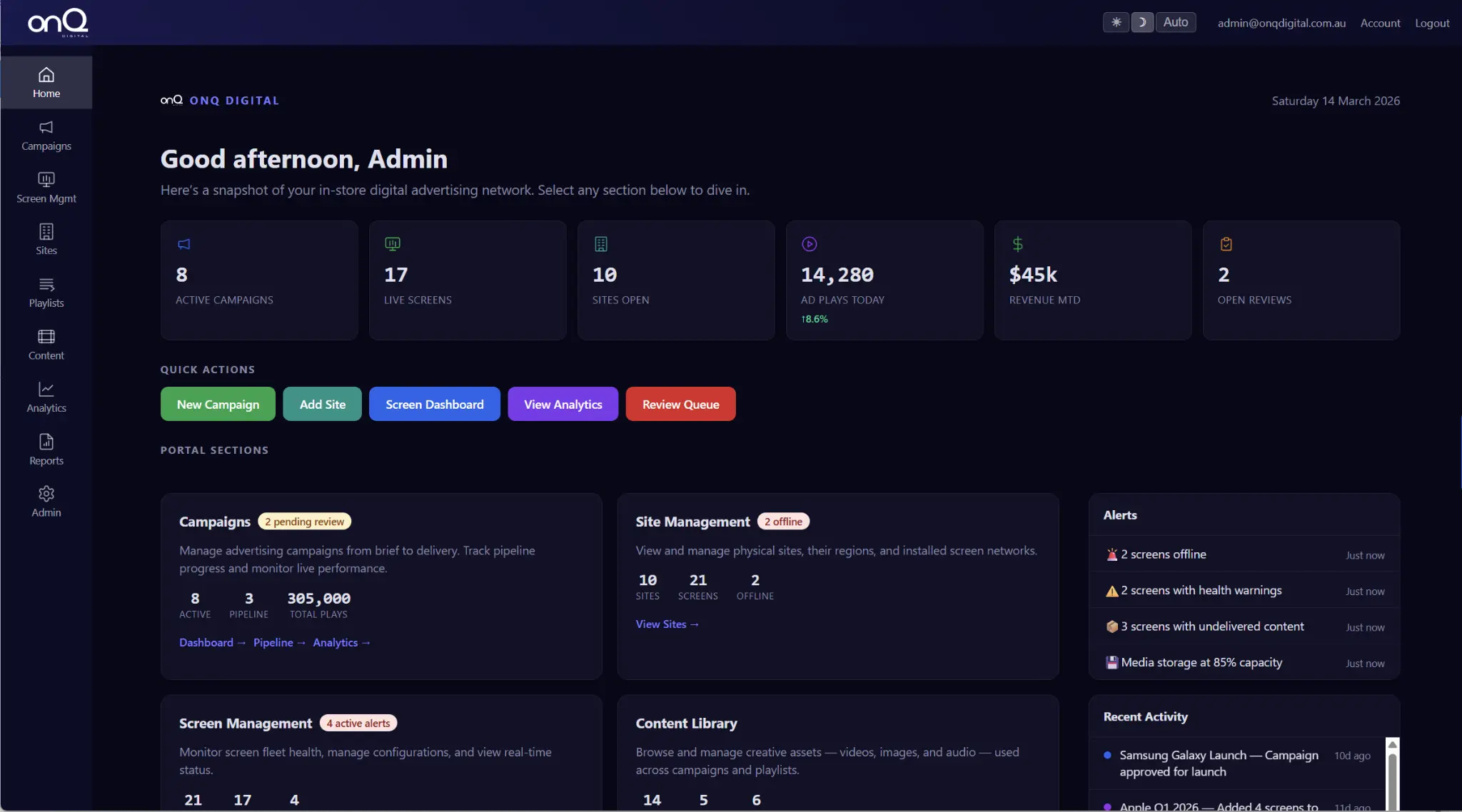Screen dimensions: 1462x812
Task: Click siren icon beside 2 screens offline
Action: pyautogui.click(x=1111, y=554)
